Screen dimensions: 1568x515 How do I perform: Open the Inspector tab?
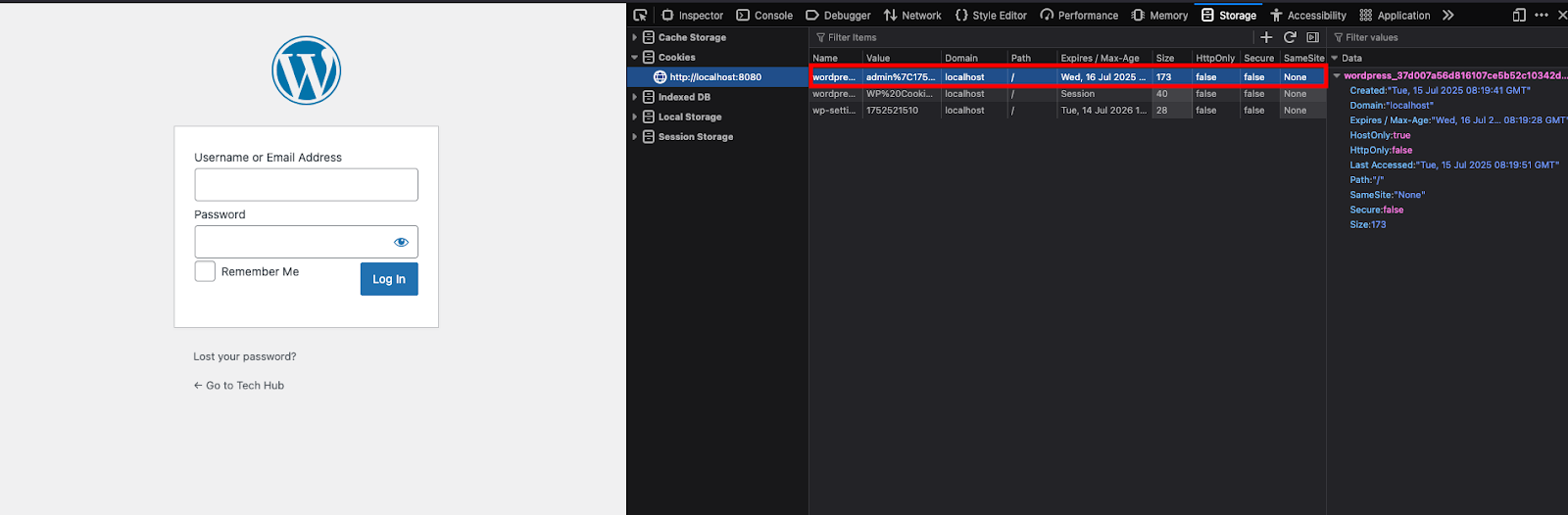tap(692, 15)
